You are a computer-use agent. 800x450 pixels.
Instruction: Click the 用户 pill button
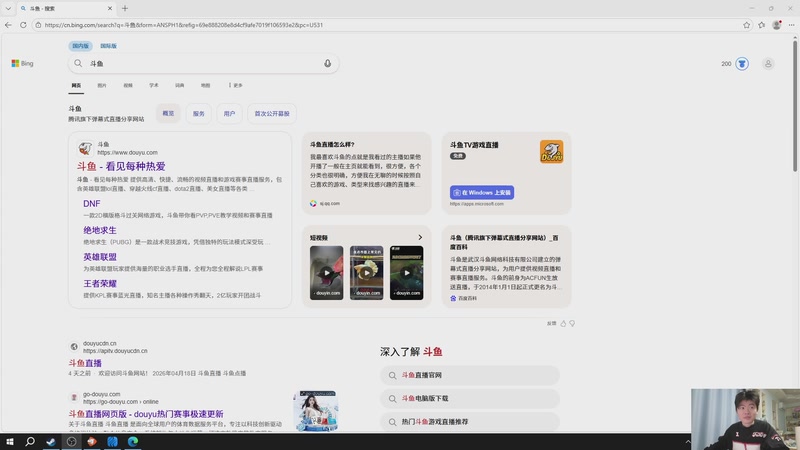[x=229, y=113]
